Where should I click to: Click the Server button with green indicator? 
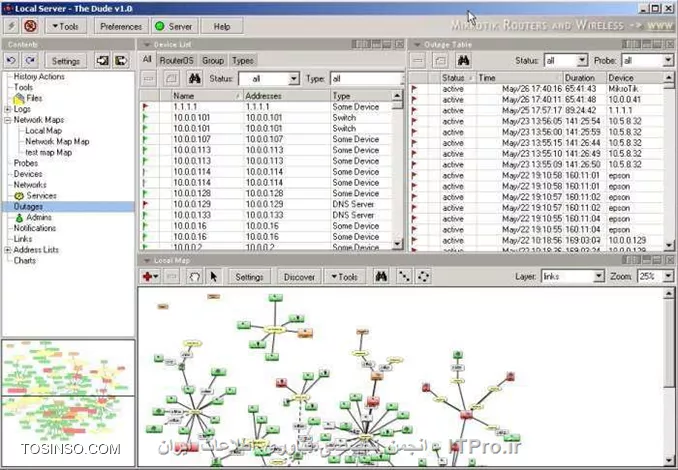175,26
